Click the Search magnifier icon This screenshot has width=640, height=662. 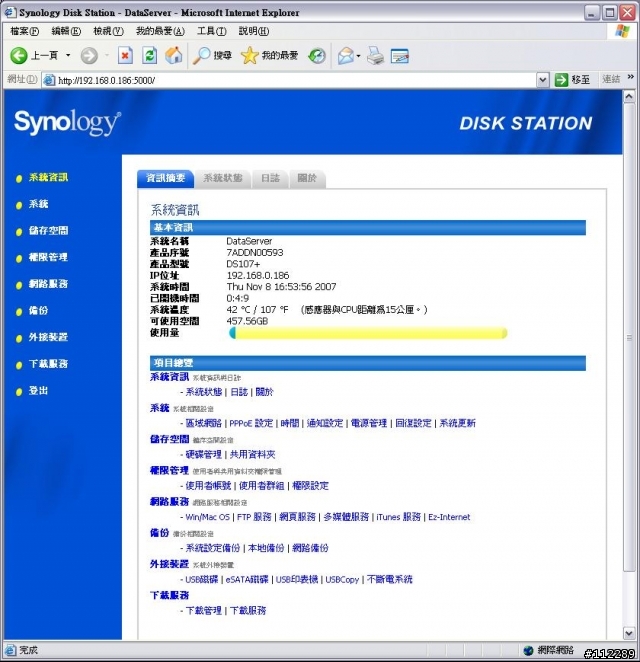click(201, 56)
